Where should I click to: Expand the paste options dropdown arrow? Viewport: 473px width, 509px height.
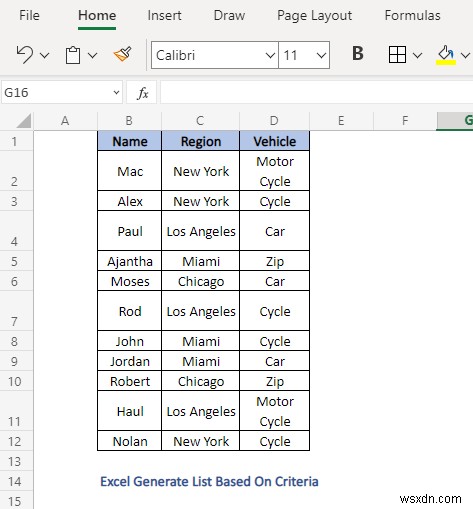click(x=92, y=55)
